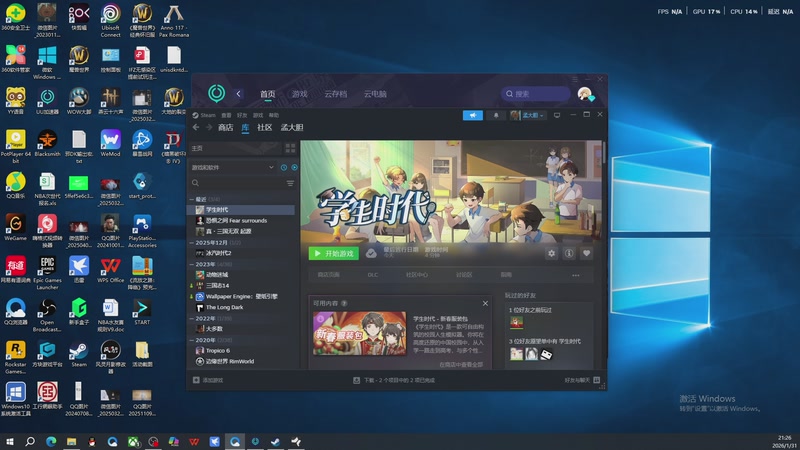Open the Steam menu in title bar
This screenshot has width=800, height=450.
pos(205,115)
